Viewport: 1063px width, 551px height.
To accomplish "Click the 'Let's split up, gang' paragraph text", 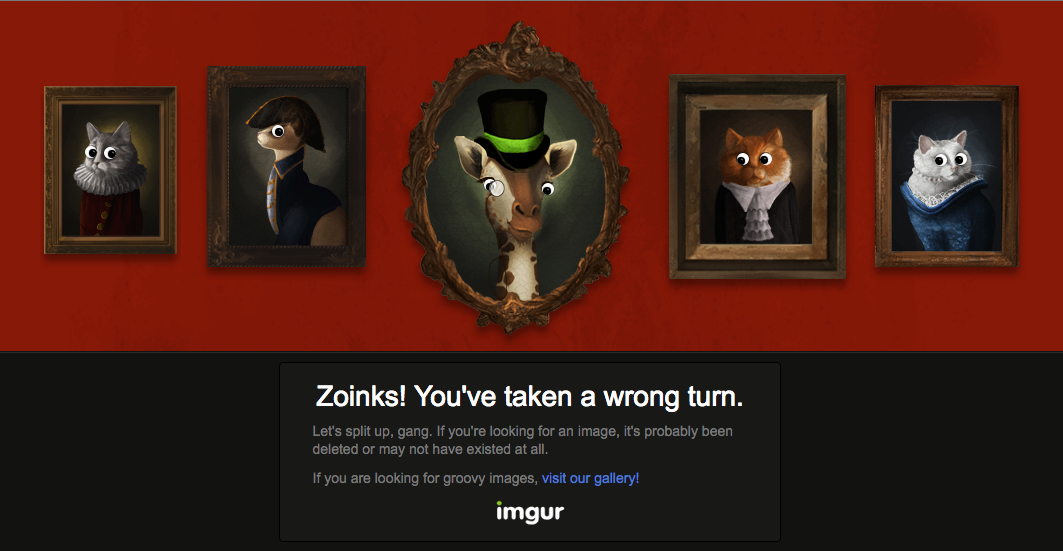I will coord(522,440).
